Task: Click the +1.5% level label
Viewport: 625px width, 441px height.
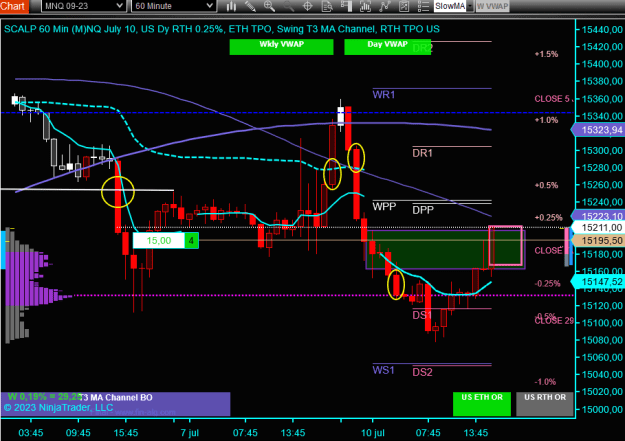Action: tap(546, 54)
